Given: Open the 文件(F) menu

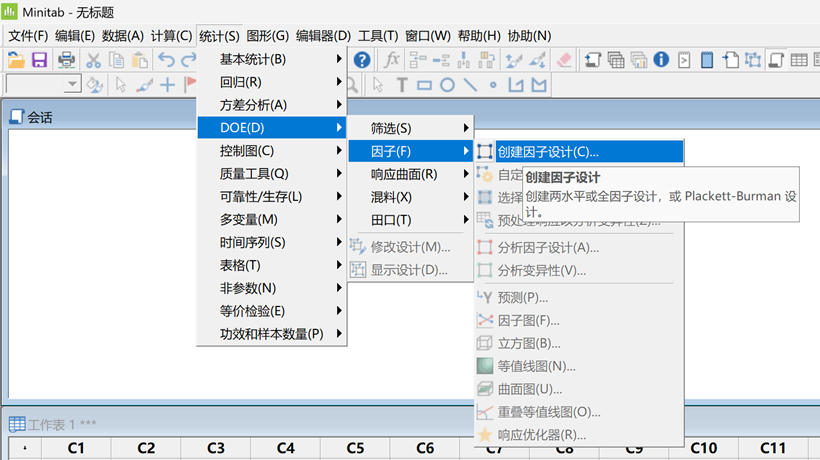Looking at the screenshot, I should (x=28, y=36).
